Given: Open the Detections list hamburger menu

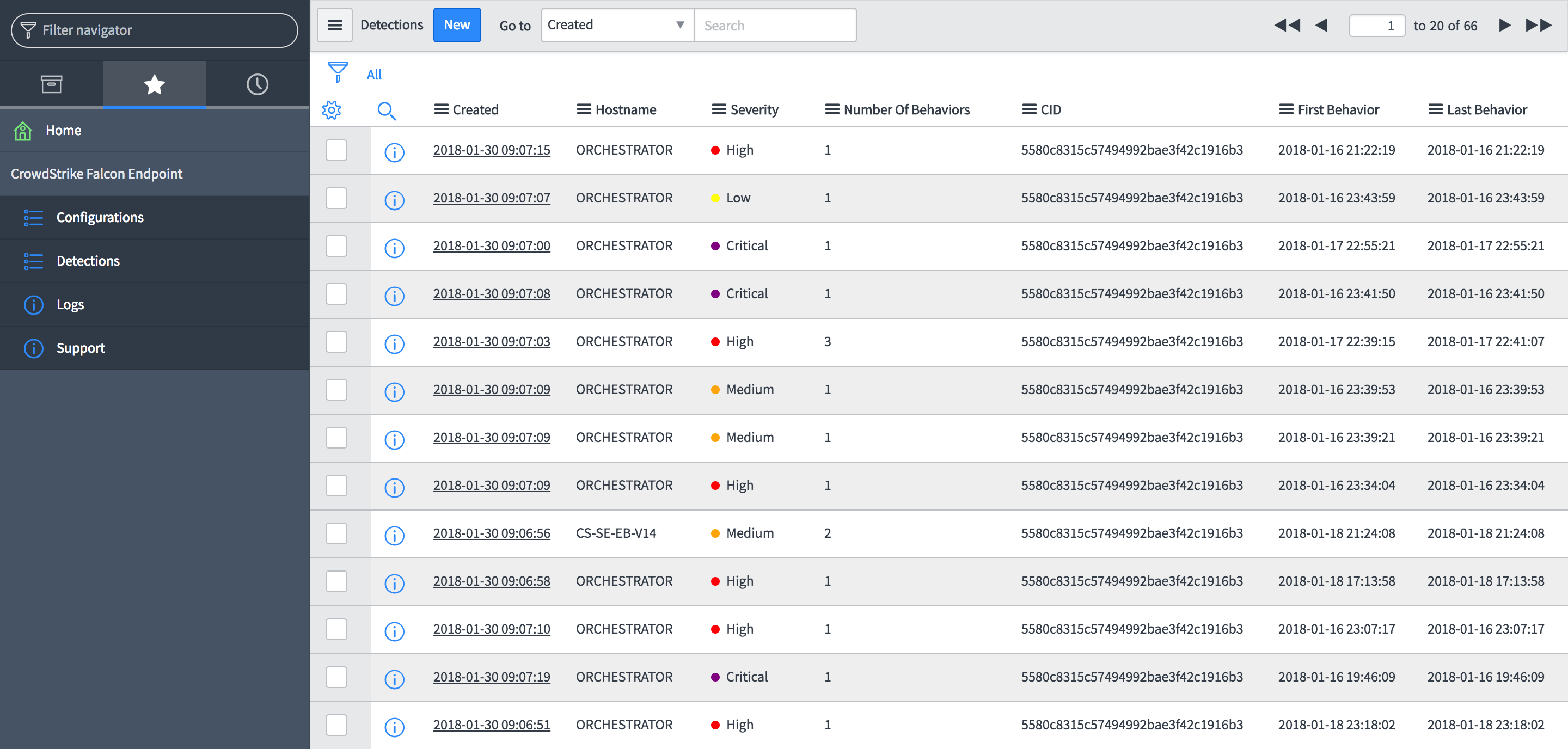Looking at the screenshot, I should pos(334,26).
